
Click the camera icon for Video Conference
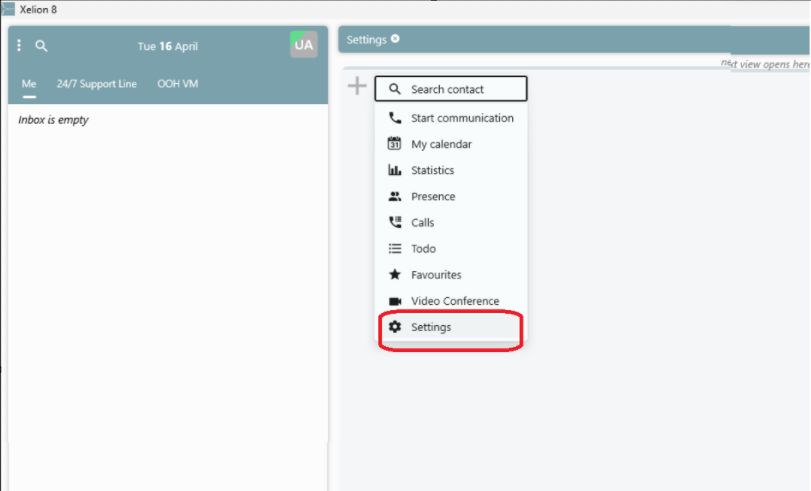tap(395, 301)
